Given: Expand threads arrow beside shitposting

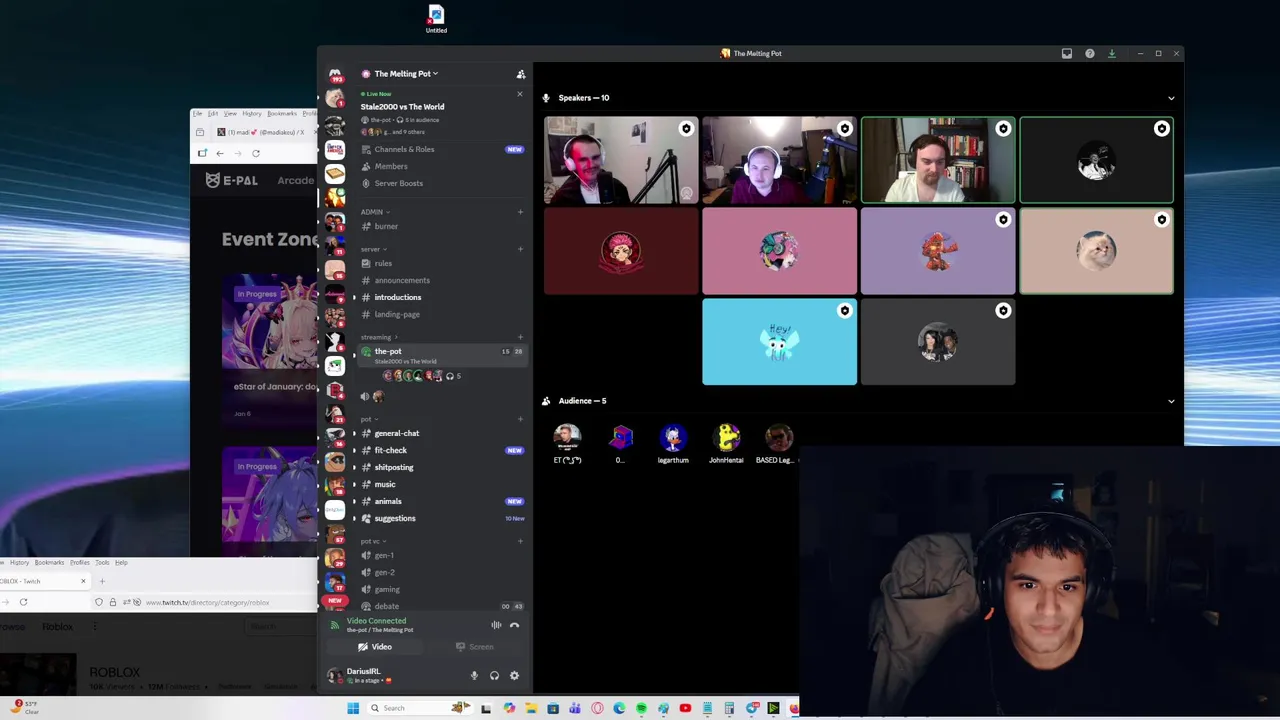Looking at the screenshot, I should [353, 467].
